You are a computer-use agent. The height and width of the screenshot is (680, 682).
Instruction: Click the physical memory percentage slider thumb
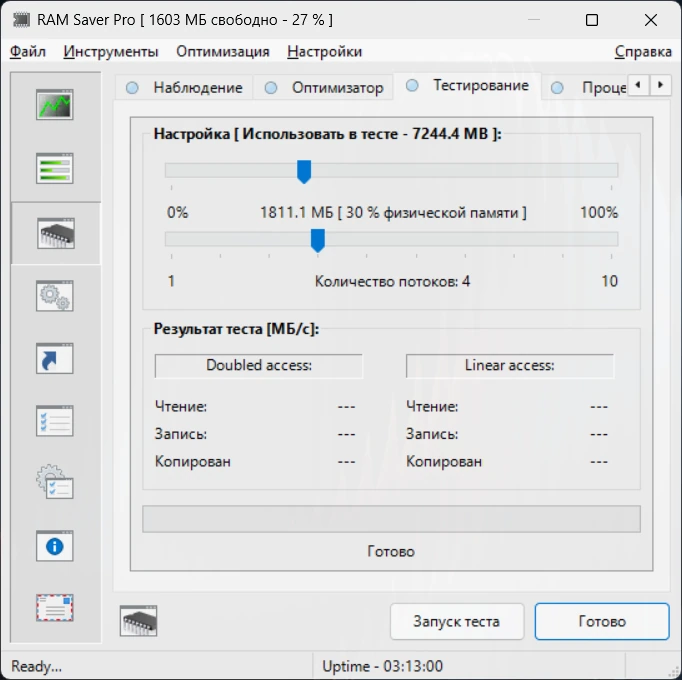coord(304,171)
